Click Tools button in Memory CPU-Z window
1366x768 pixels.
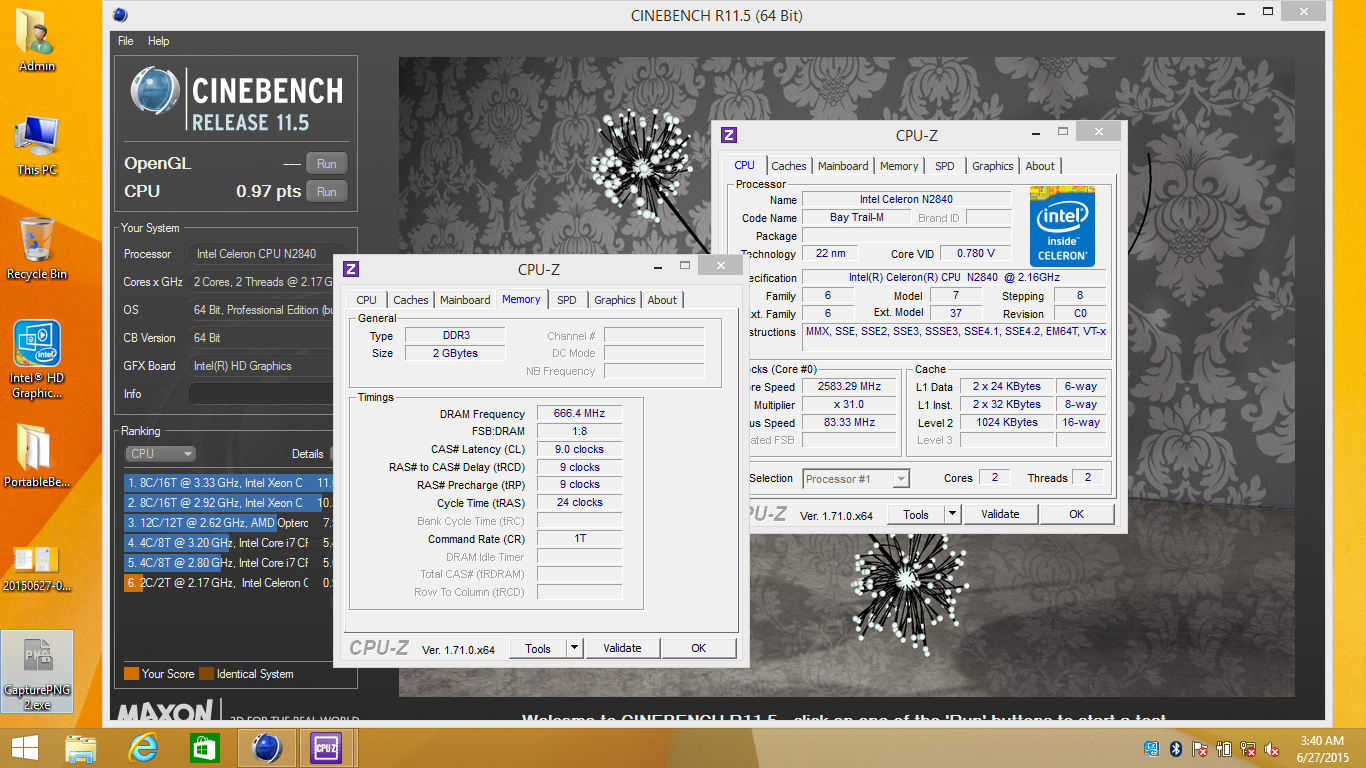[538, 648]
